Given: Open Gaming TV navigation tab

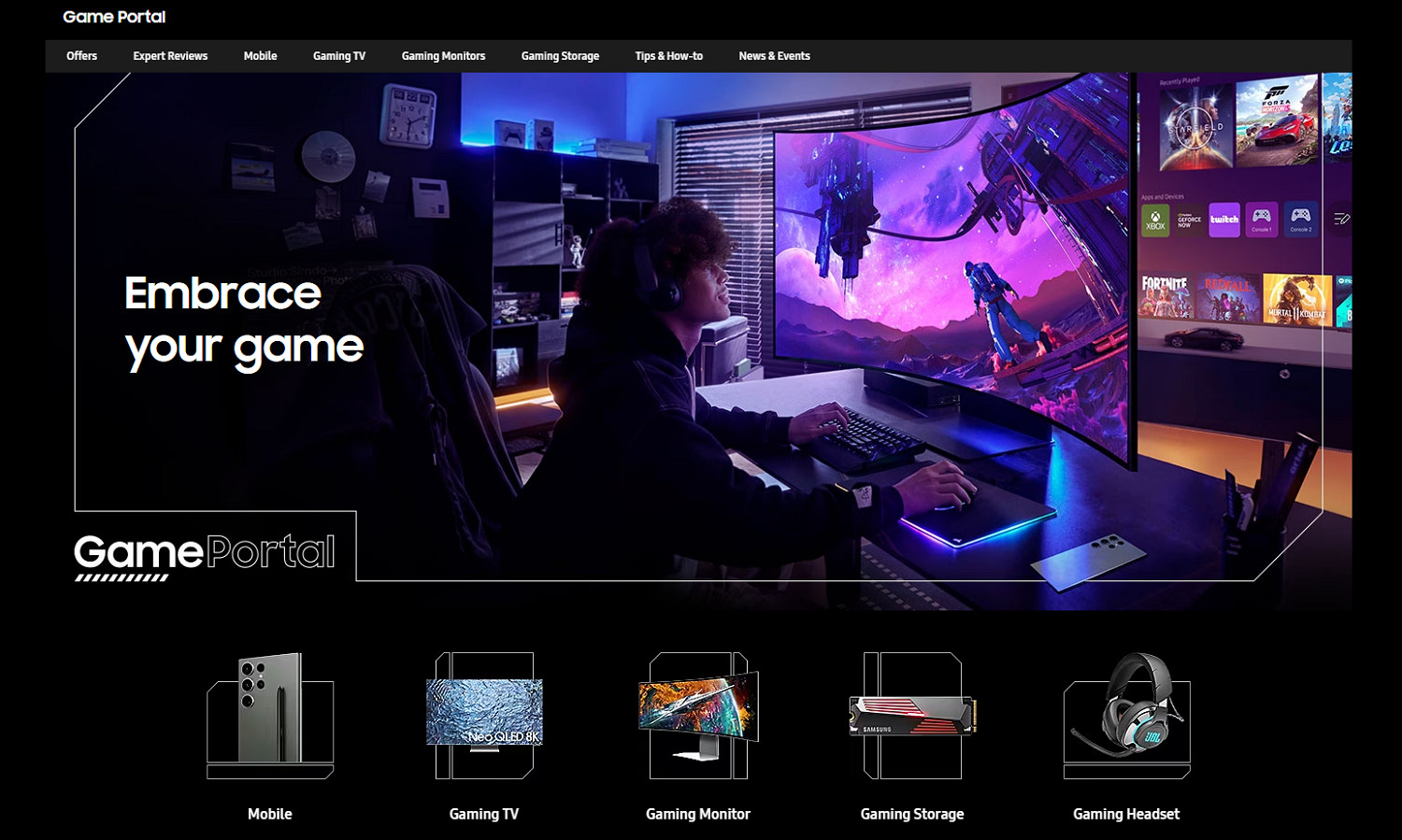Looking at the screenshot, I should 339,56.
